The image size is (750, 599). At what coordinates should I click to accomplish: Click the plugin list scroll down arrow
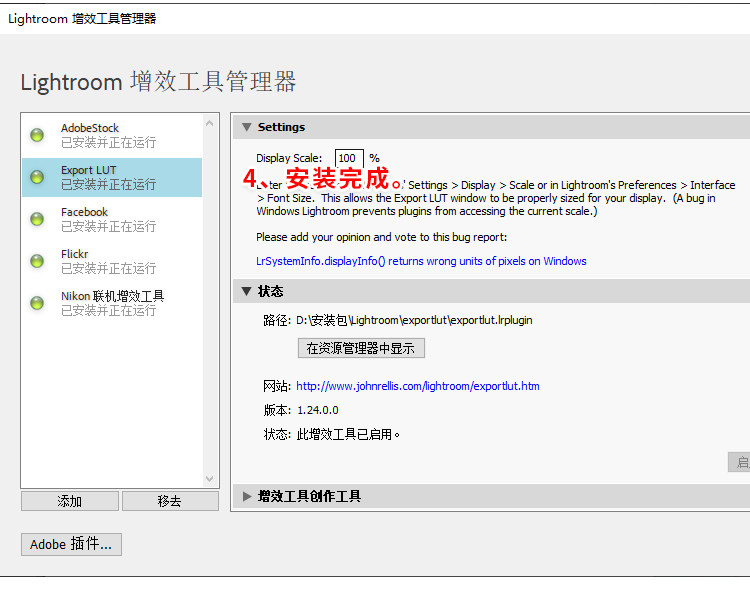pyautogui.click(x=210, y=478)
